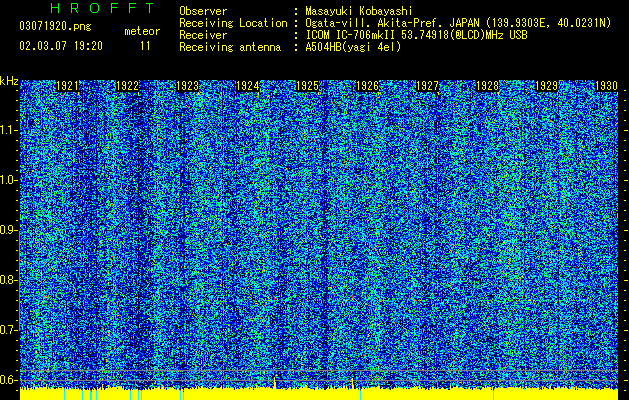
Task: Click the 1925 time marker
Action: click(x=307, y=86)
